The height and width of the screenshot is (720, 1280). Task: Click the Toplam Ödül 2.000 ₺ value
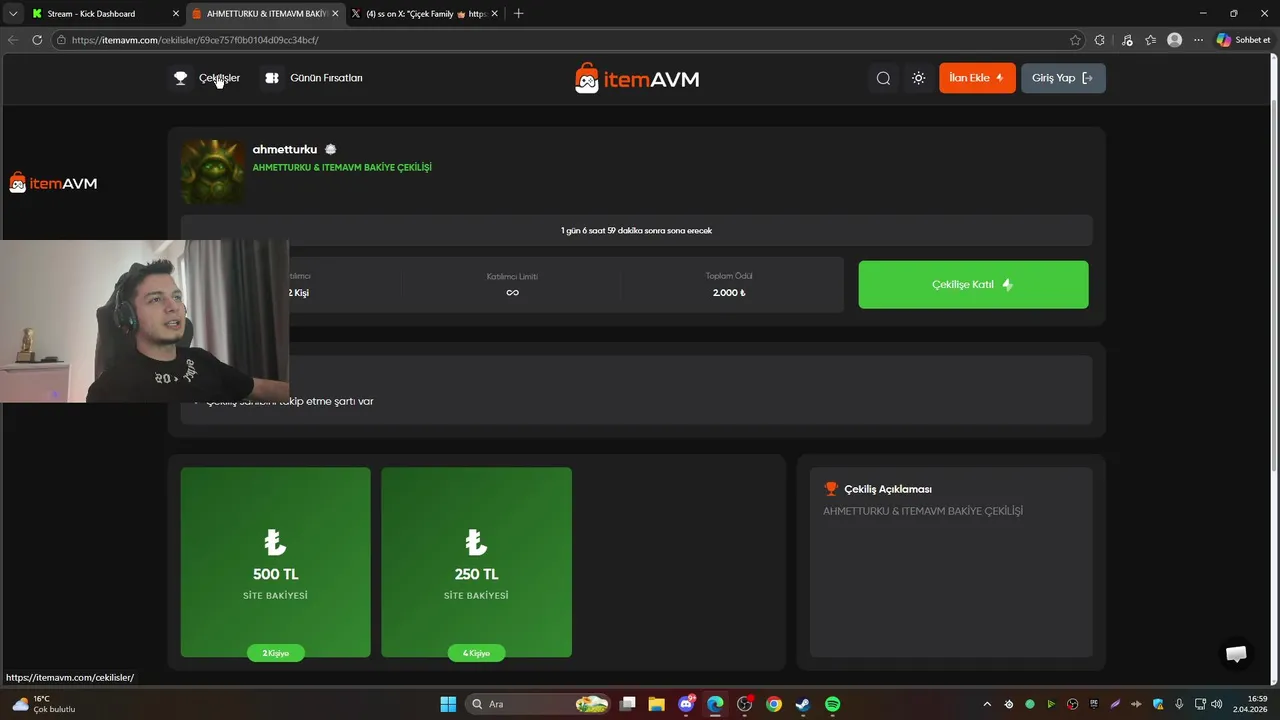point(729,293)
